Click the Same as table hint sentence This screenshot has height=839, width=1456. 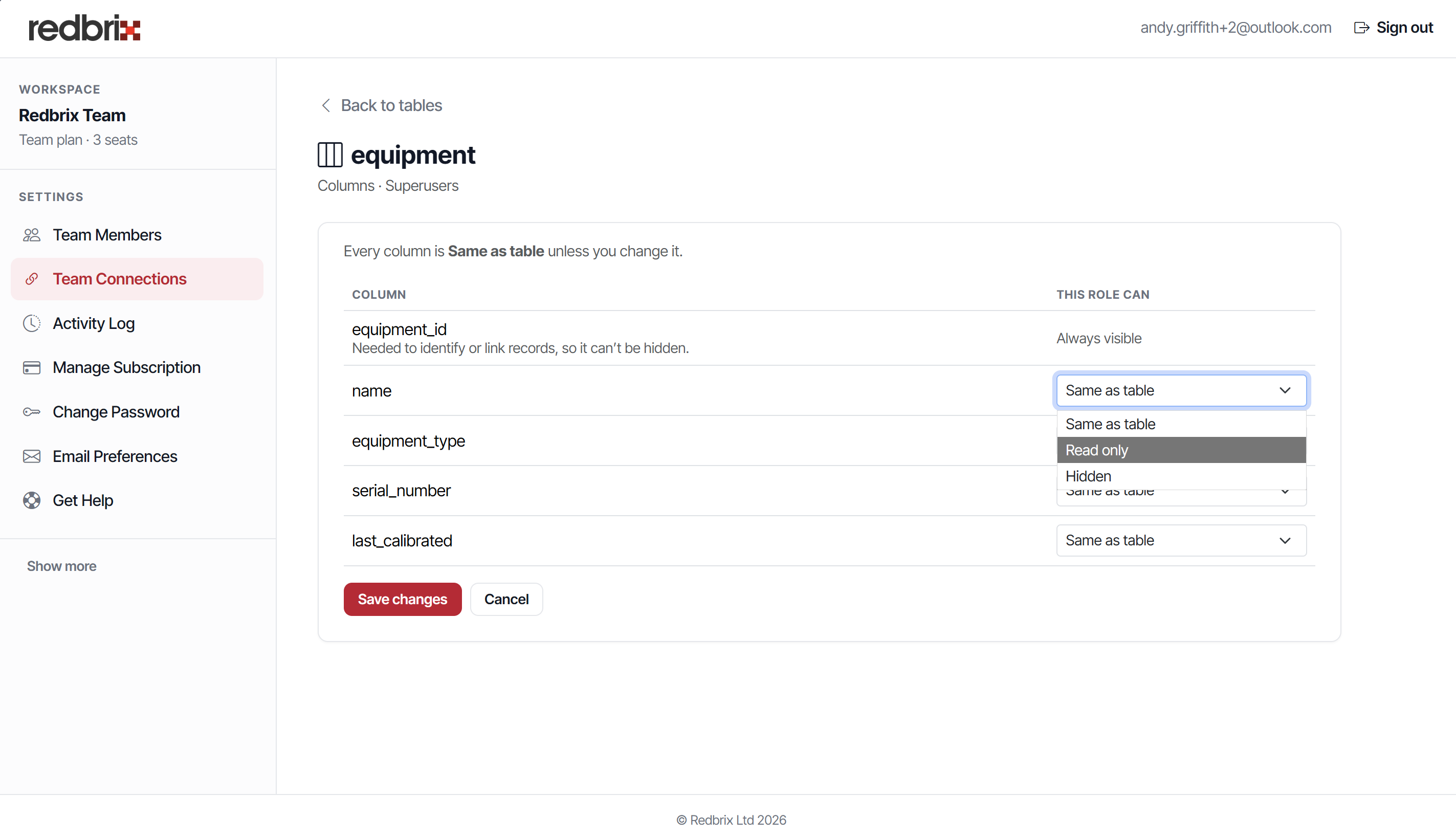tap(513, 251)
